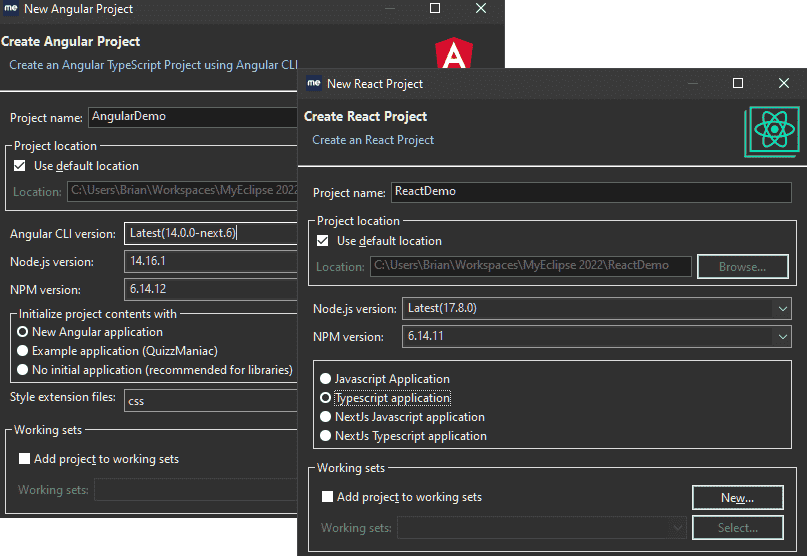807x556 pixels.
Task: Click the 'Create Angular Project' heading
Action: pyautogui.click(x=71, y=41)
